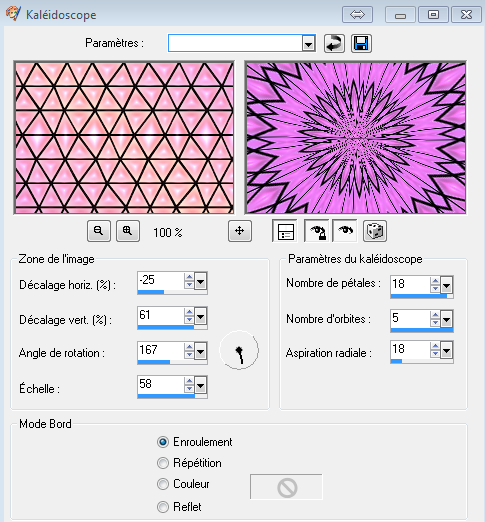Toggle the show/hide previews panel icon

point(285,231)
